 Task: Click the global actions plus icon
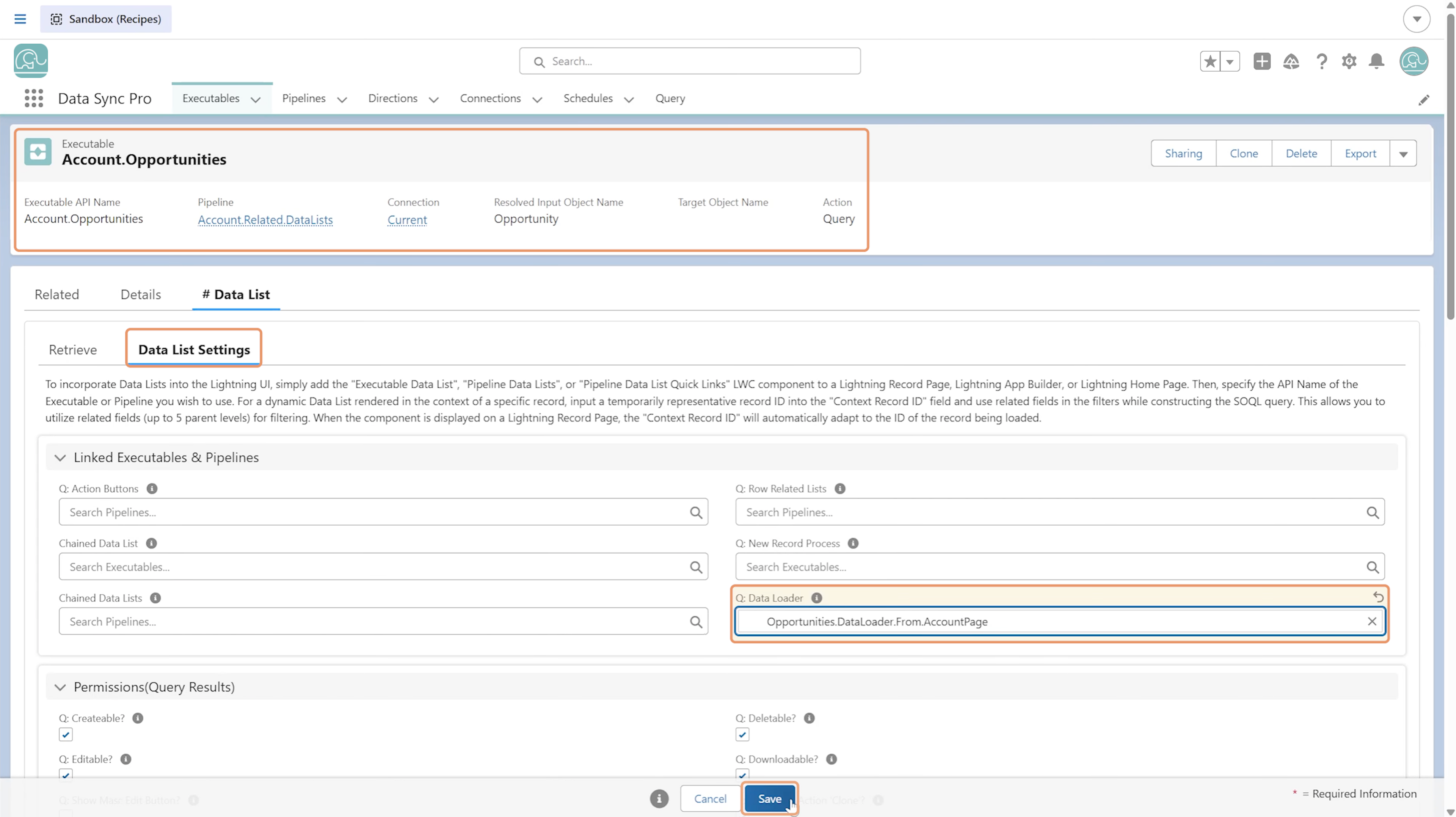click(1261, 61)
